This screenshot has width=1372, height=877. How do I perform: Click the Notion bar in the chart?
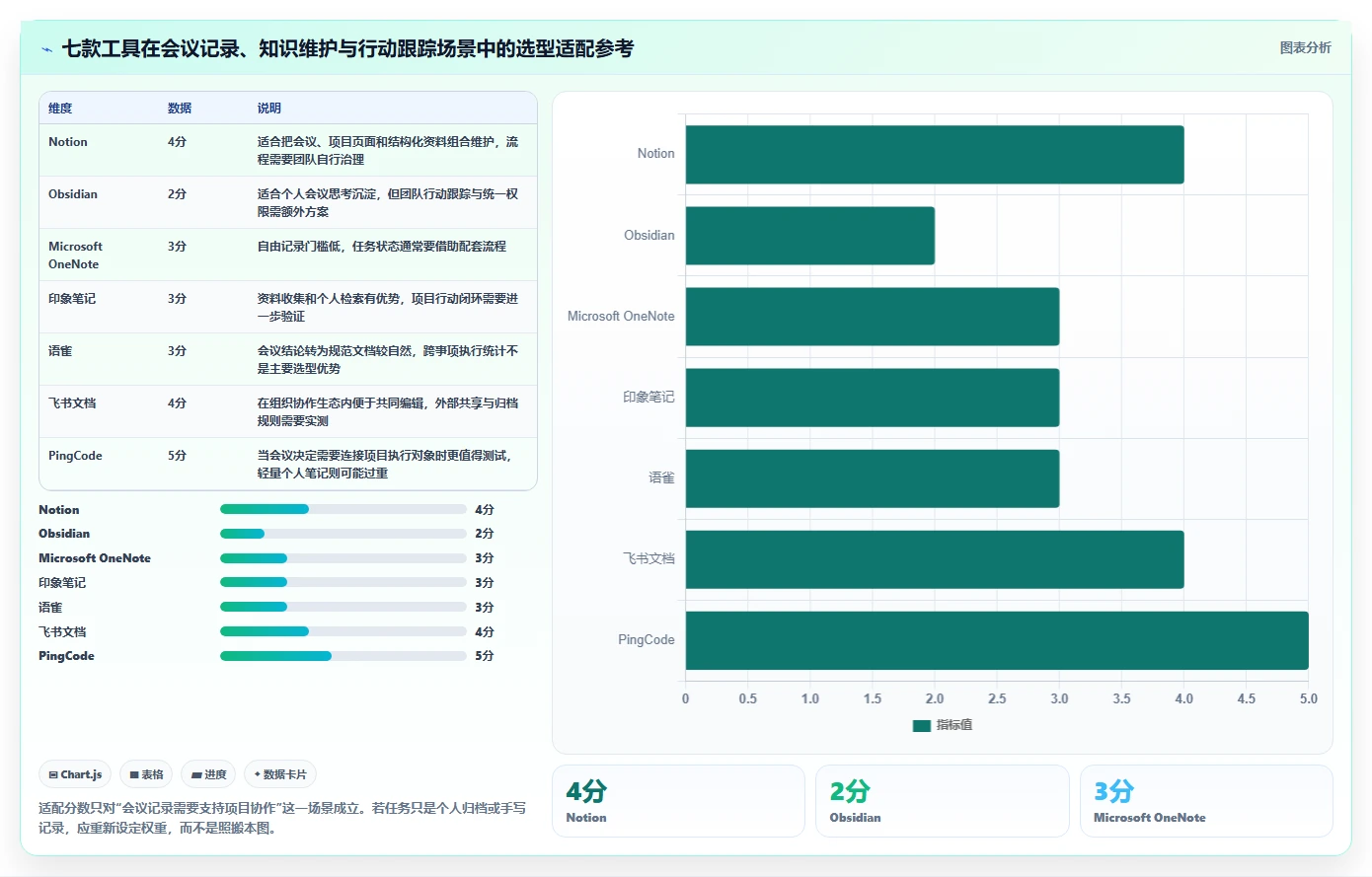pyautogui.click(x=935, y=154)
